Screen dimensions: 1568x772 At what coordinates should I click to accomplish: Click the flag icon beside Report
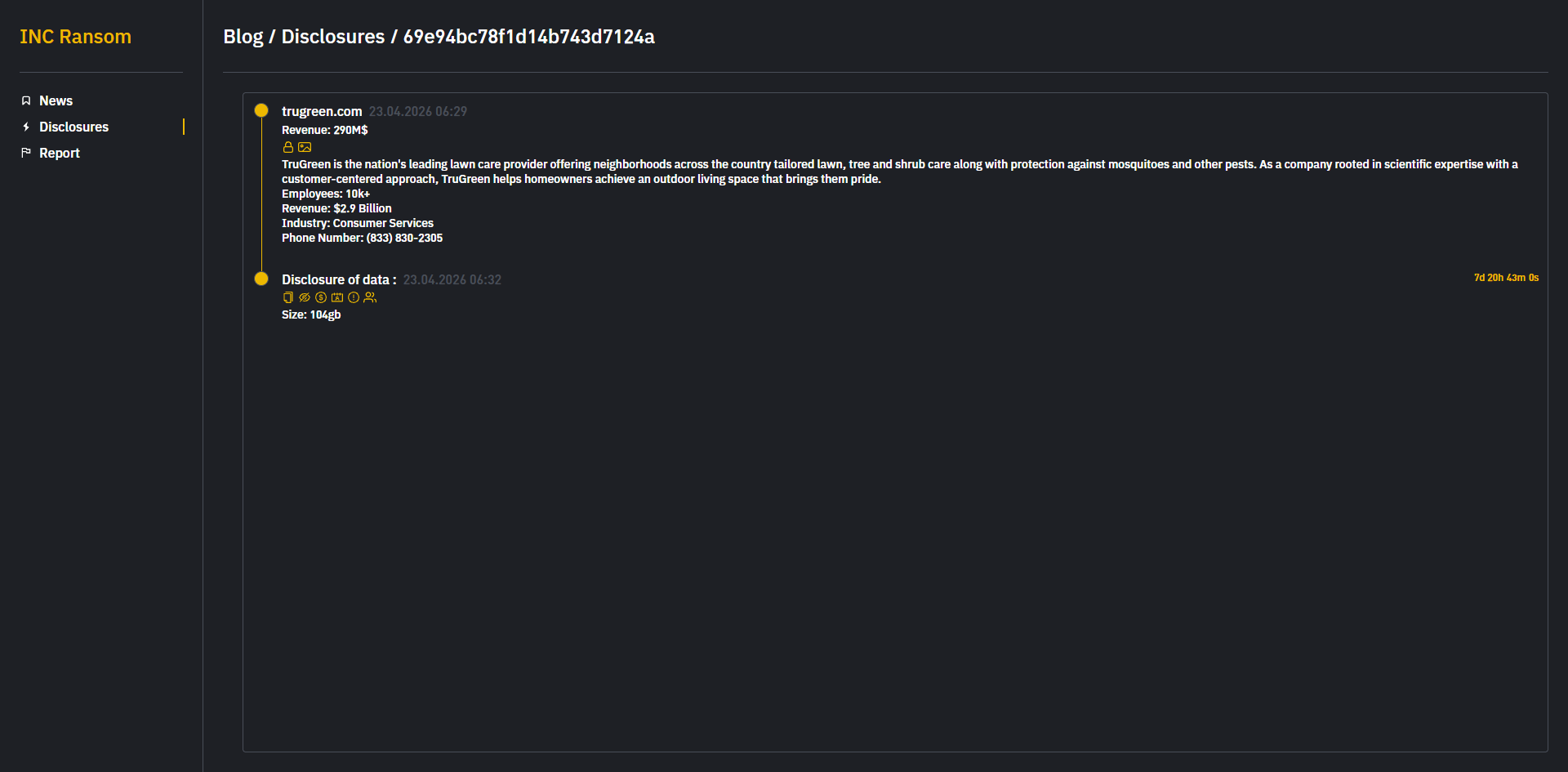tap(26, 153)
